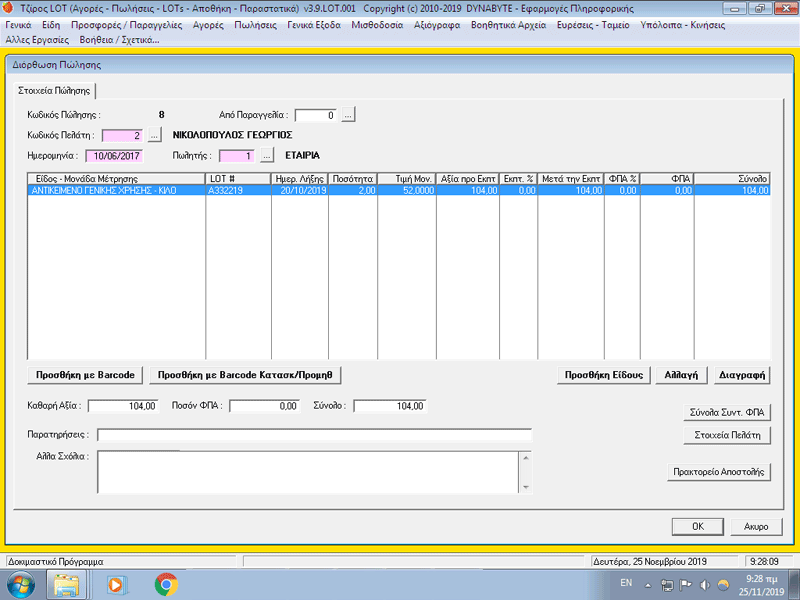Open order lookup ellipsis button
800x600 pixels.
(x=348, y=115)
